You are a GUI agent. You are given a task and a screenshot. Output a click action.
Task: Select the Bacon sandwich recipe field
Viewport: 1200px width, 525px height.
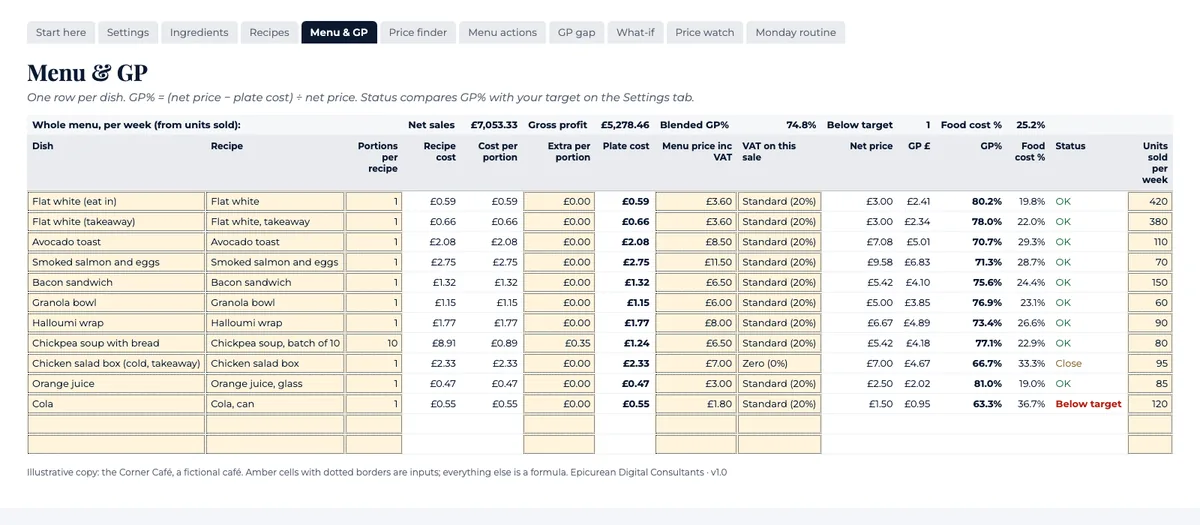coord(274,282)
